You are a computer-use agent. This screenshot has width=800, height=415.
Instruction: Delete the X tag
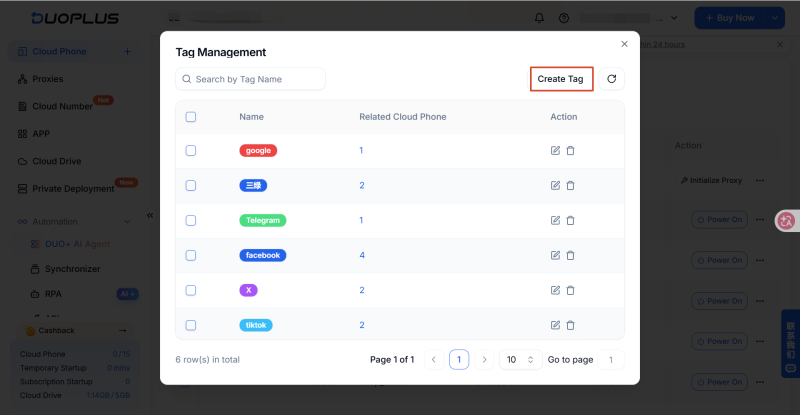tap(570, 290)
